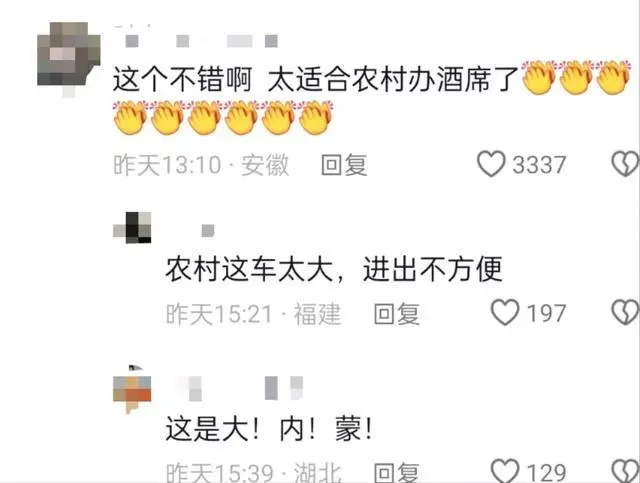This screenshot has width=640, height=483.
Task: Open the 福建 commenter's pixelated avatar
Action: [132, 228]
